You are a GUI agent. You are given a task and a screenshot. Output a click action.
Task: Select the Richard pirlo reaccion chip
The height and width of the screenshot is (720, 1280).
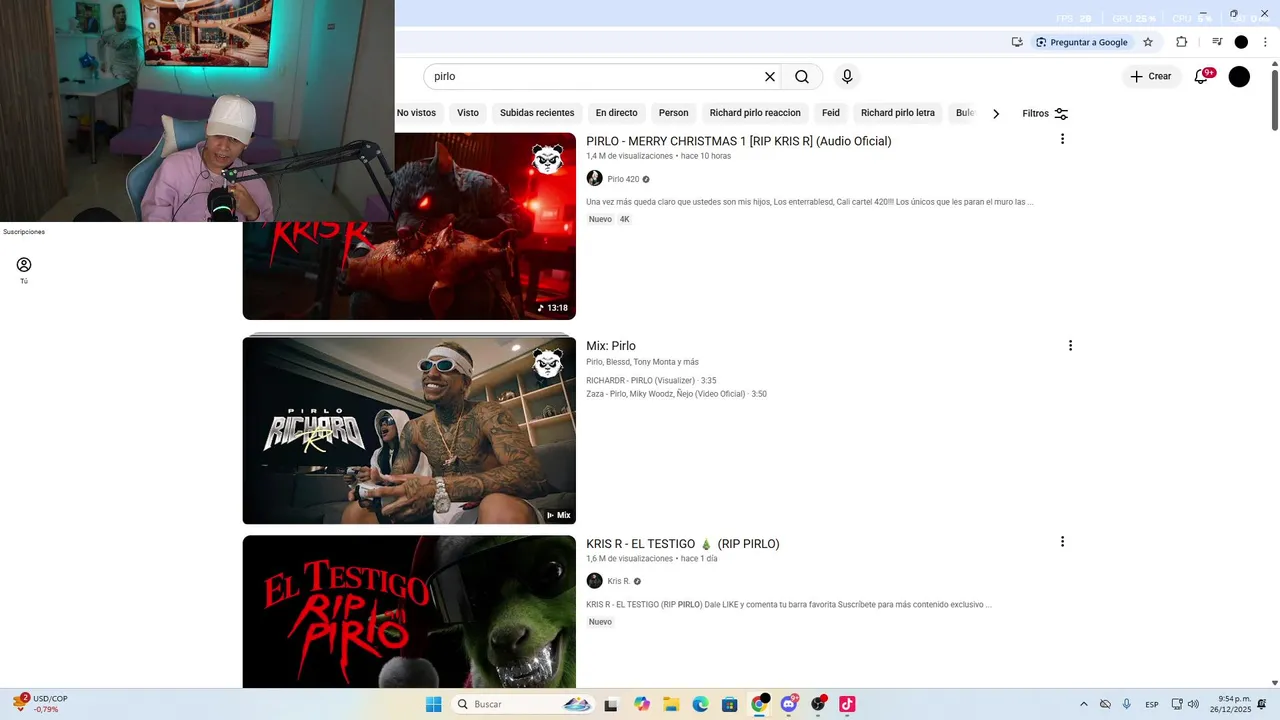(755, 113)
